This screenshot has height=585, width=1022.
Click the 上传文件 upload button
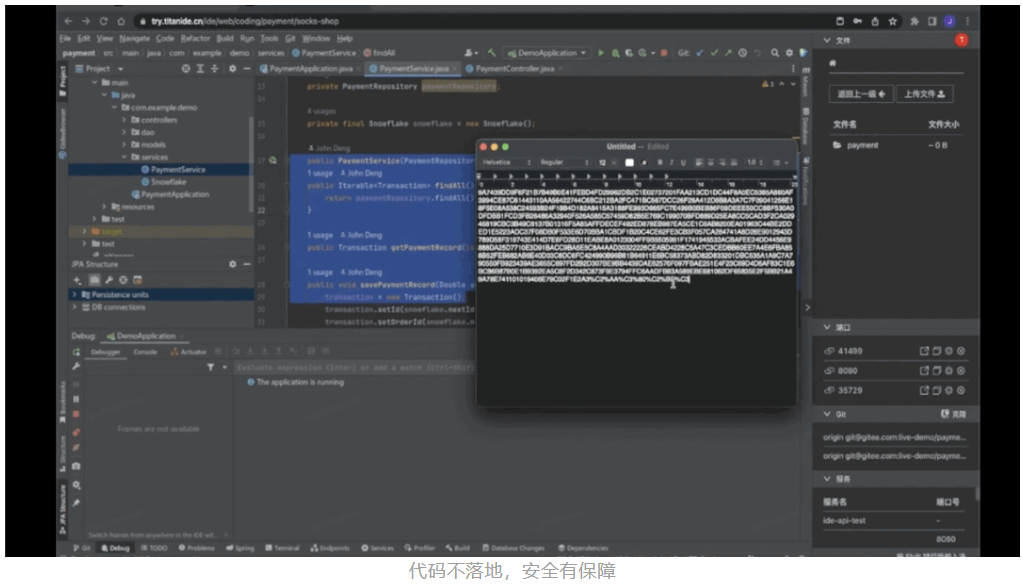[925, 94]
